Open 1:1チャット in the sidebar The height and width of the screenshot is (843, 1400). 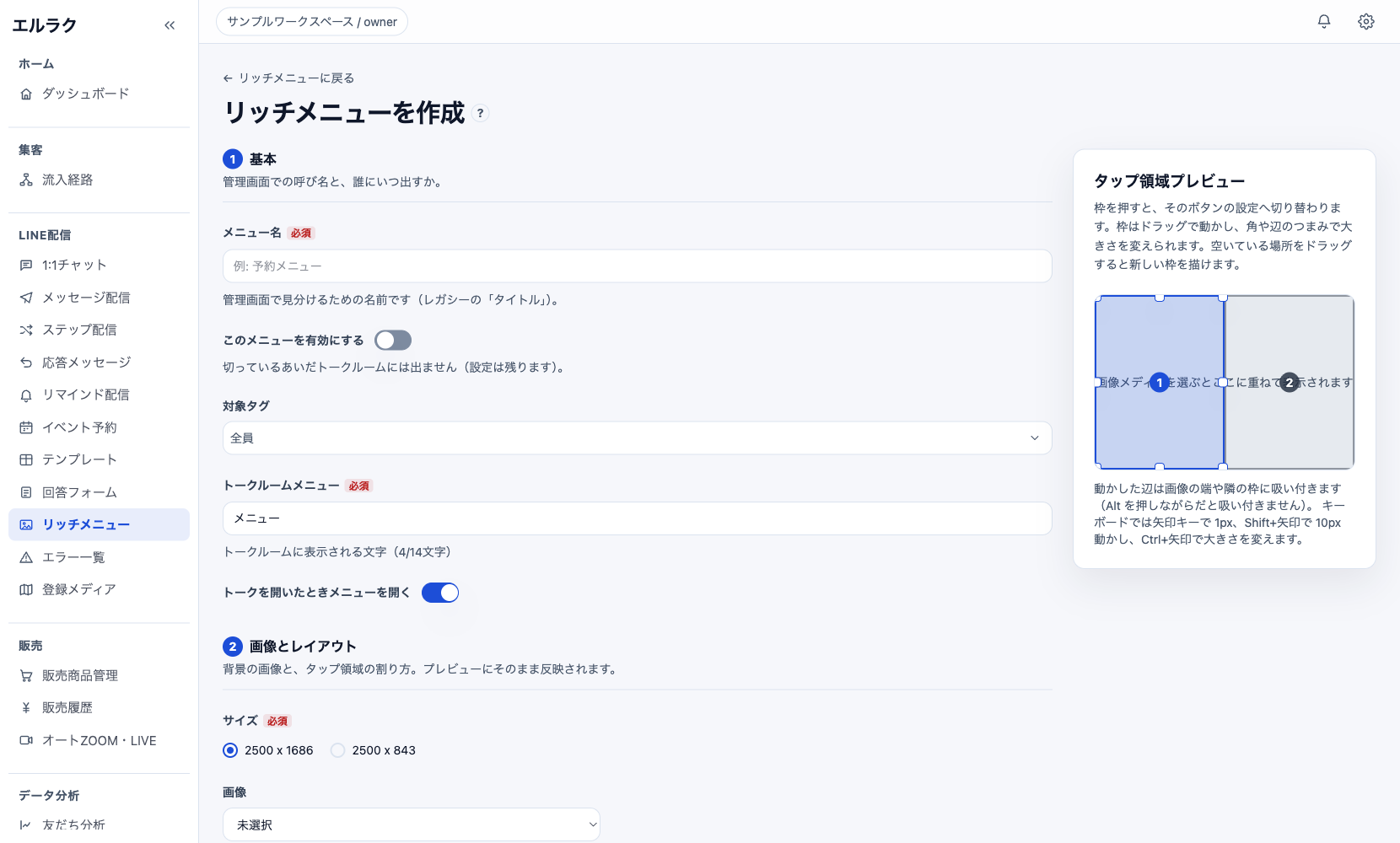coord(99,265)
